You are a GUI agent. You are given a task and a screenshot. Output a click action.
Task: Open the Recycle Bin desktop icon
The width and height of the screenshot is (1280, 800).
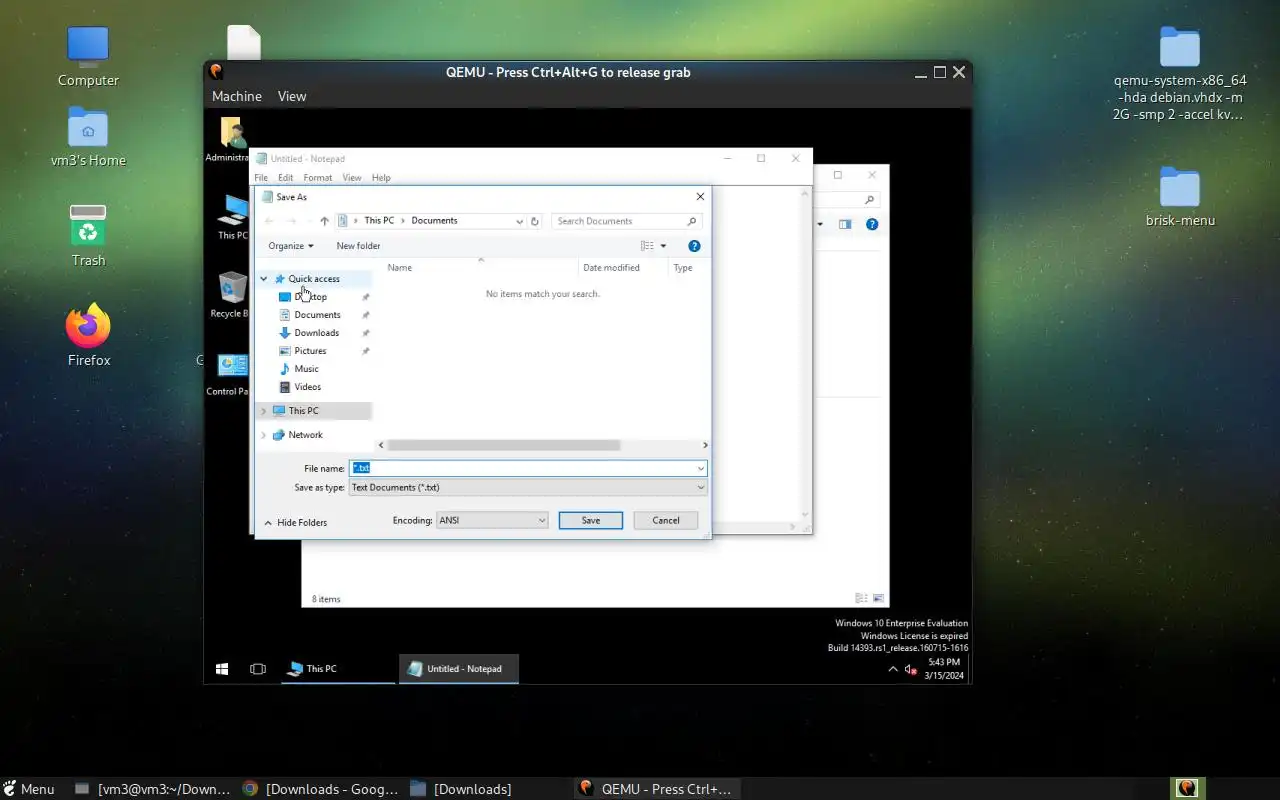[232, 295]
